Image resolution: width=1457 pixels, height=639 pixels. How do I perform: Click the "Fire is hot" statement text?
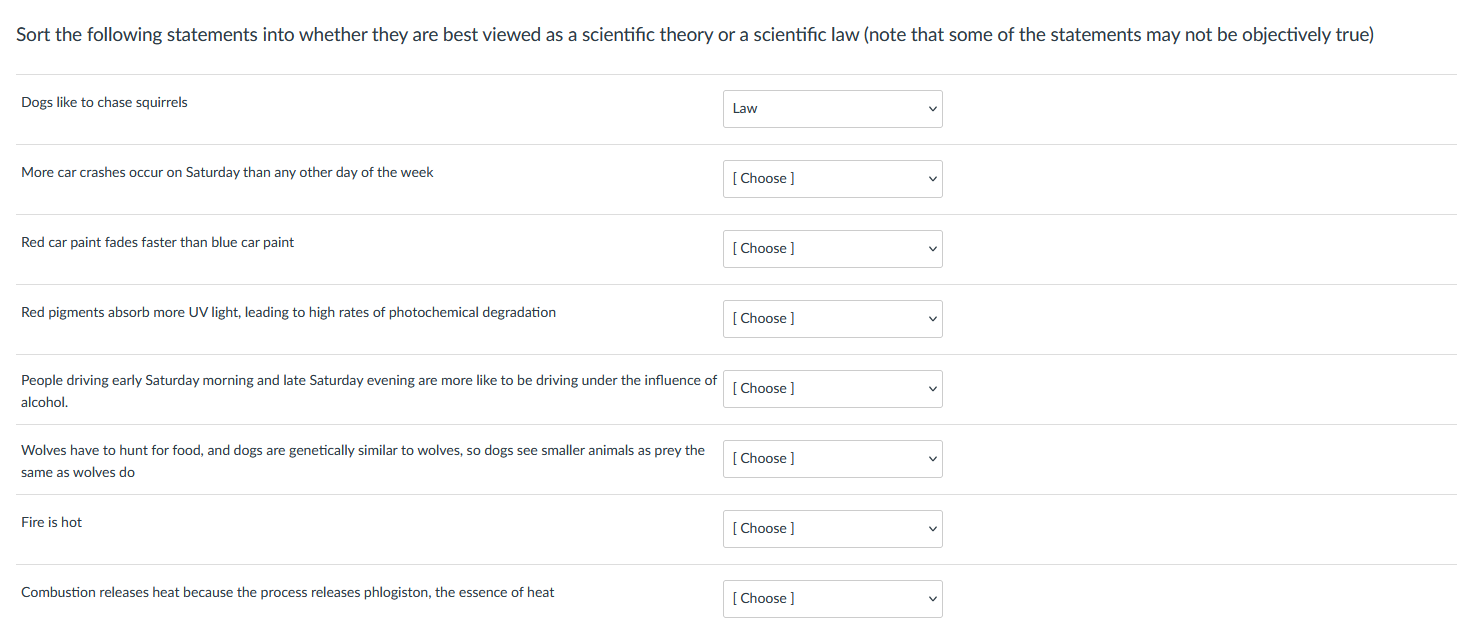(51, 521)
